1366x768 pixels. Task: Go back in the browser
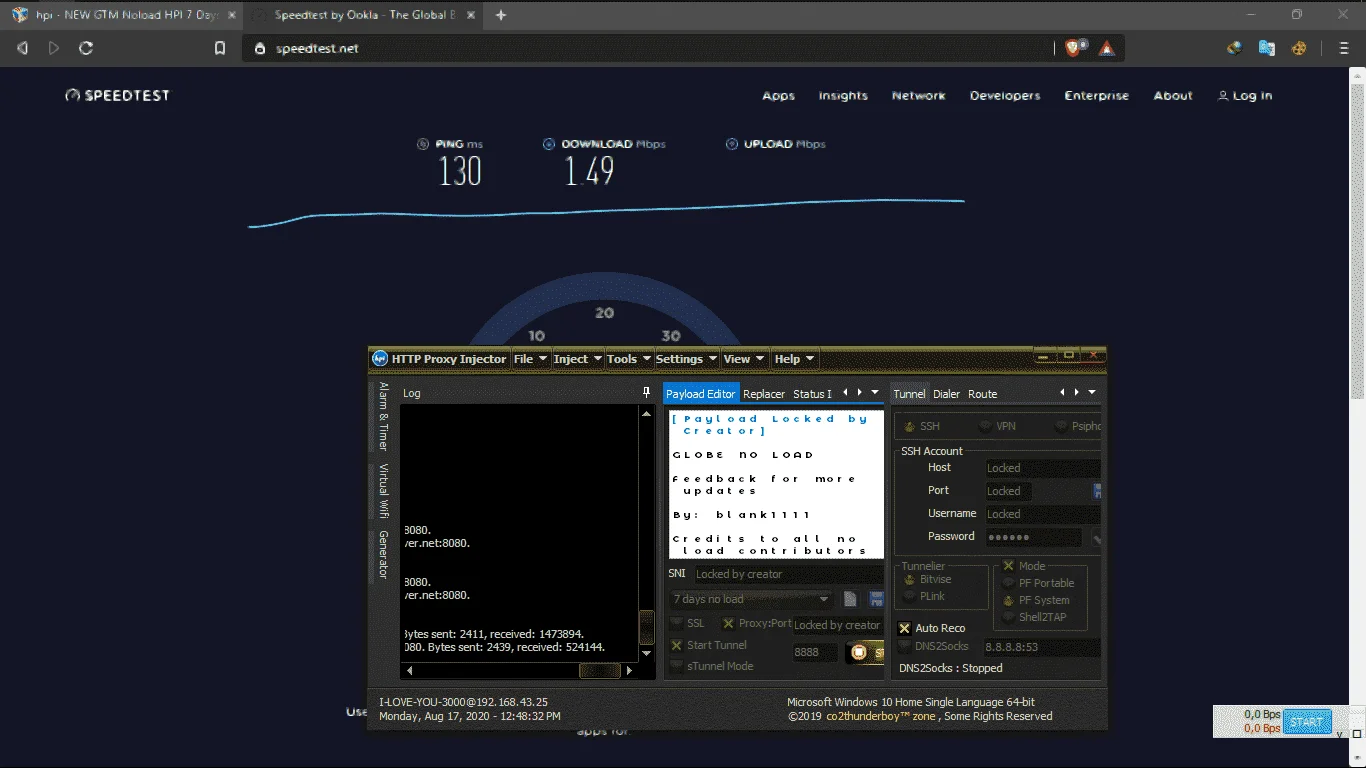click(x=23, y=48)
